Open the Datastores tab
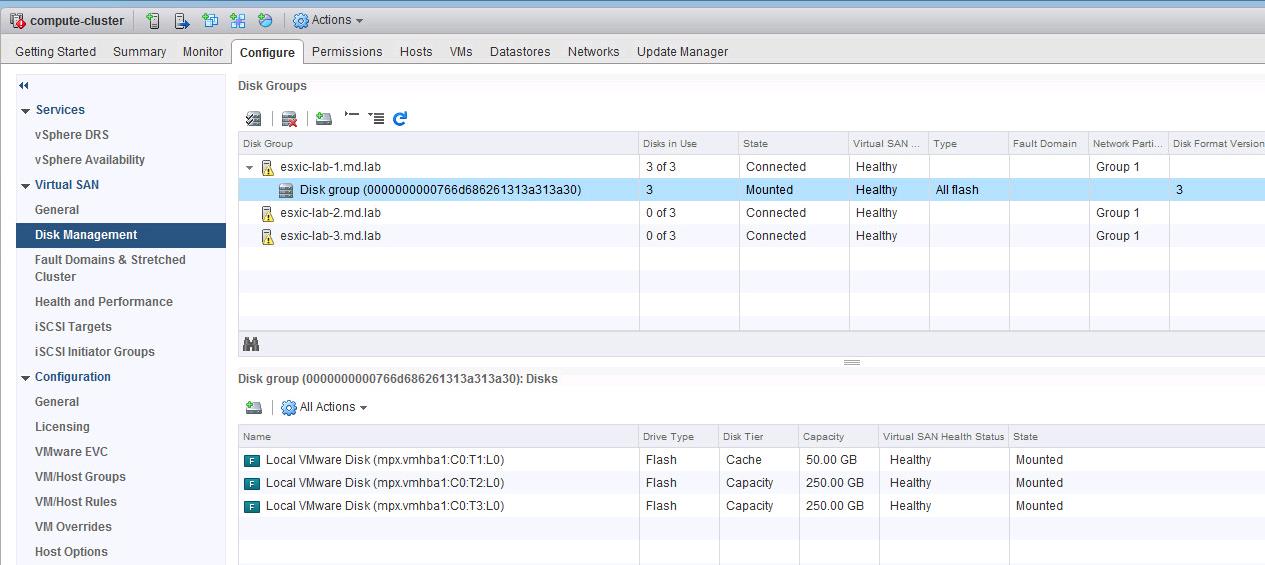1265x565 pixels. tap(520, 52)
